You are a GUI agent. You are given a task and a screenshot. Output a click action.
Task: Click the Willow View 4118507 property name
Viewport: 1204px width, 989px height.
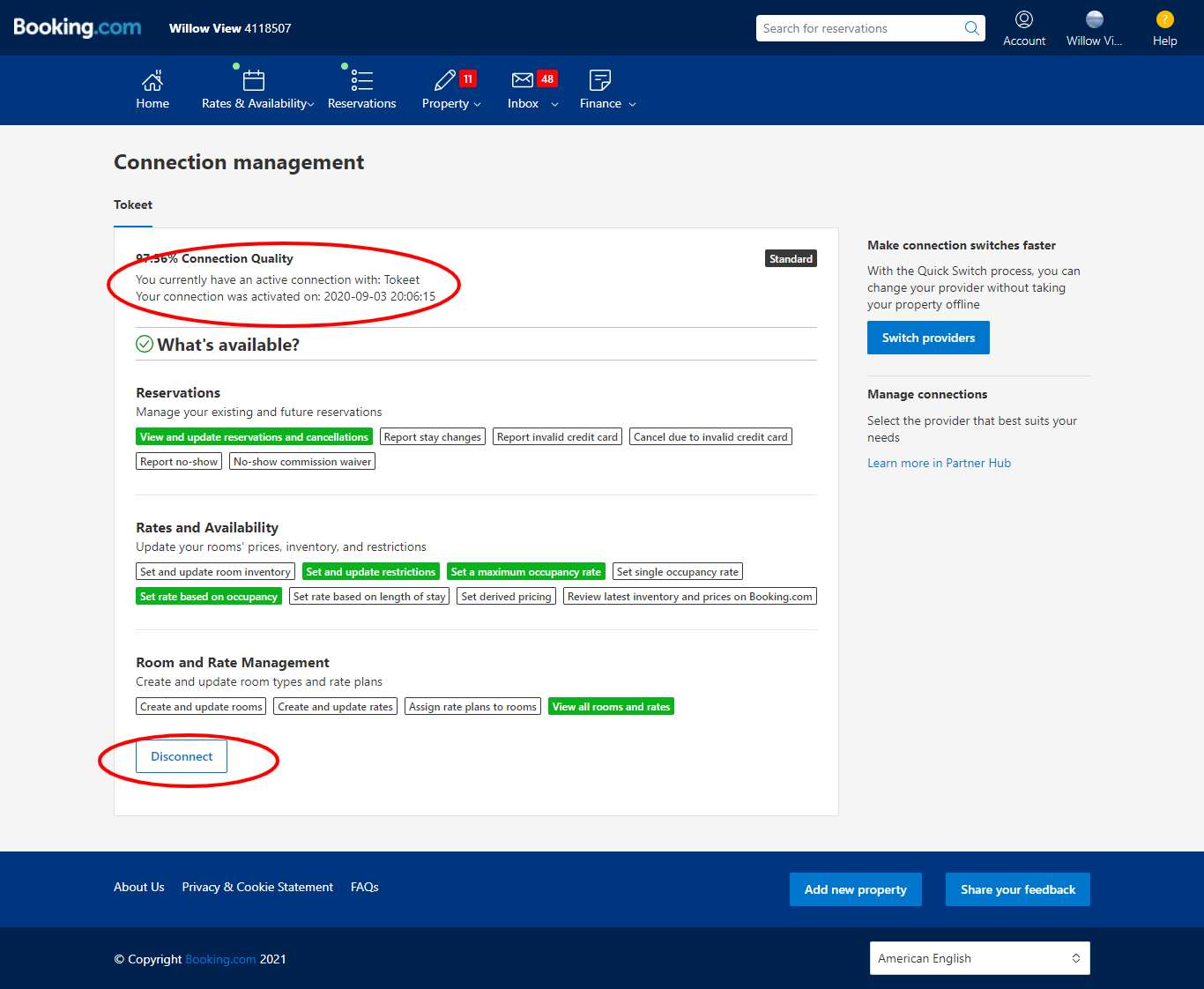click(x=230, y=28)
